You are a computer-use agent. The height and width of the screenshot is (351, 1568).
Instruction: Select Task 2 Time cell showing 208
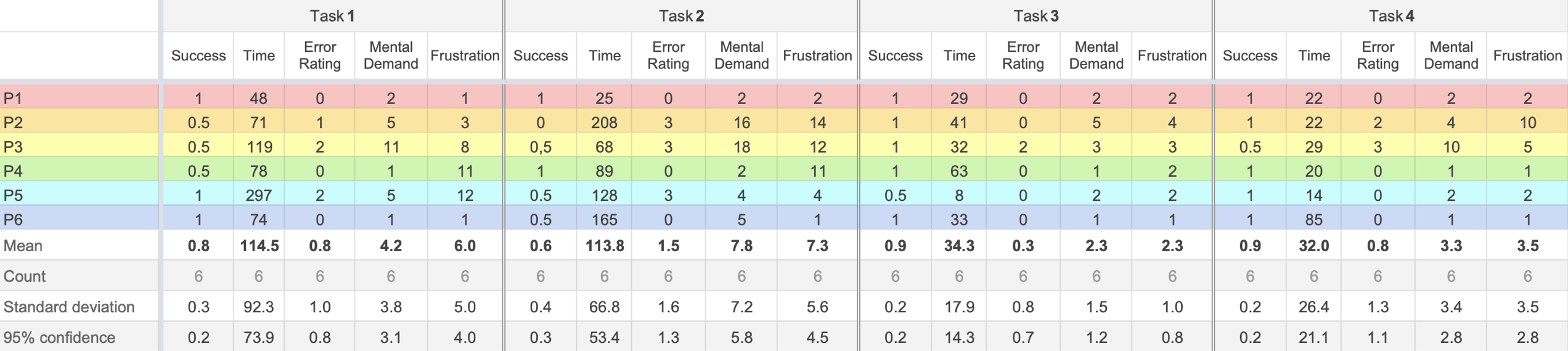click(x=604, y=123)
